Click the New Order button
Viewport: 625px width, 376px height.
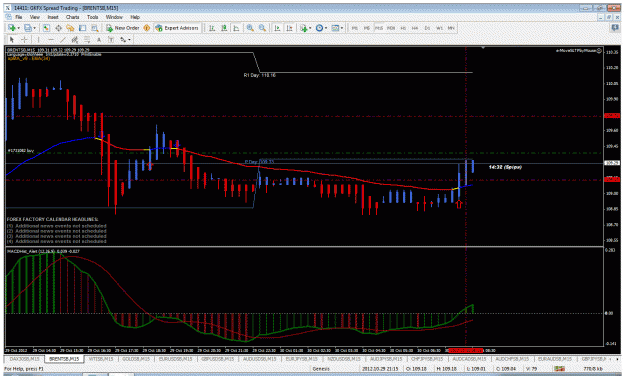tap(122, 28)
